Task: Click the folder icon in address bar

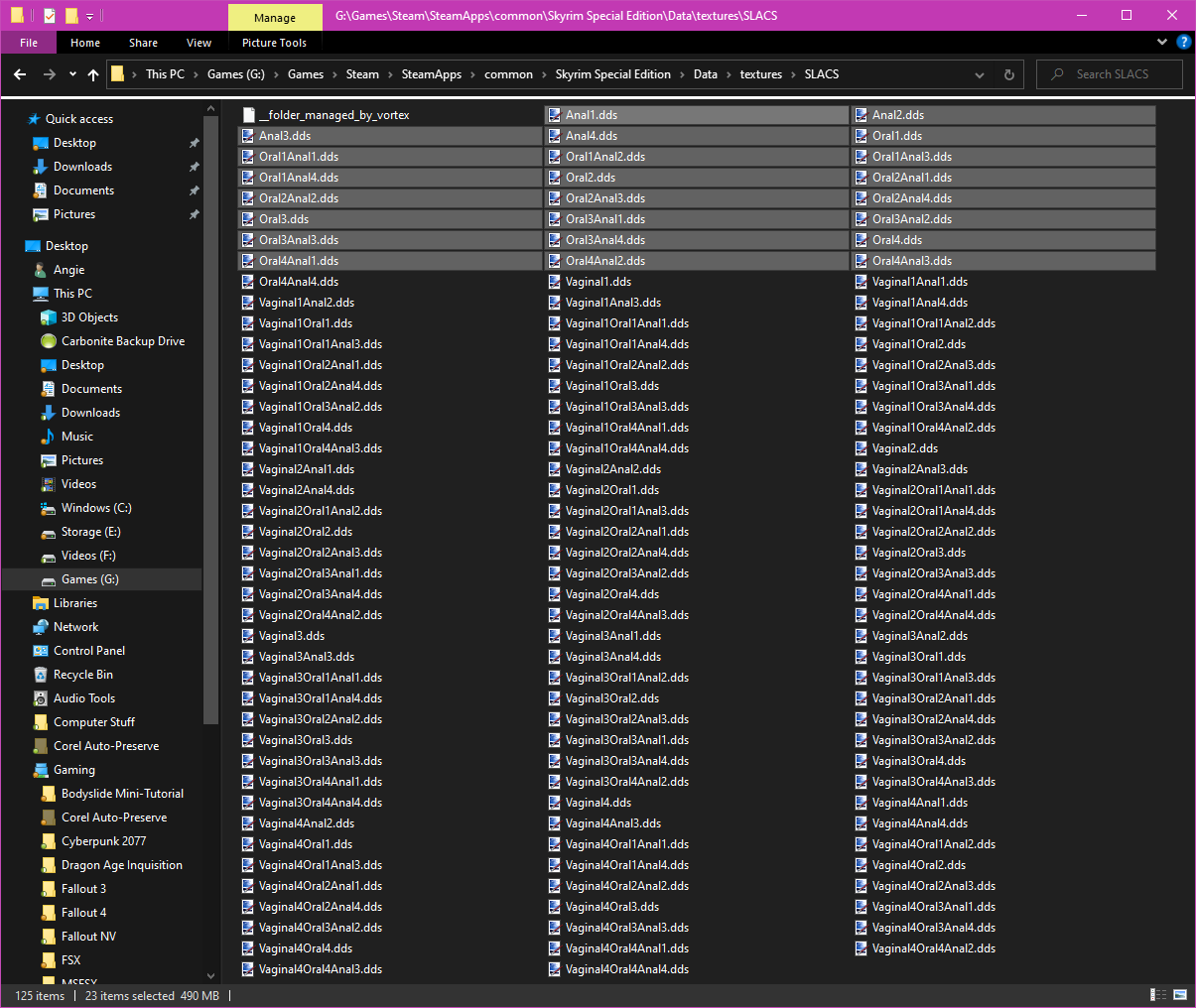Action: click(117, 74)
